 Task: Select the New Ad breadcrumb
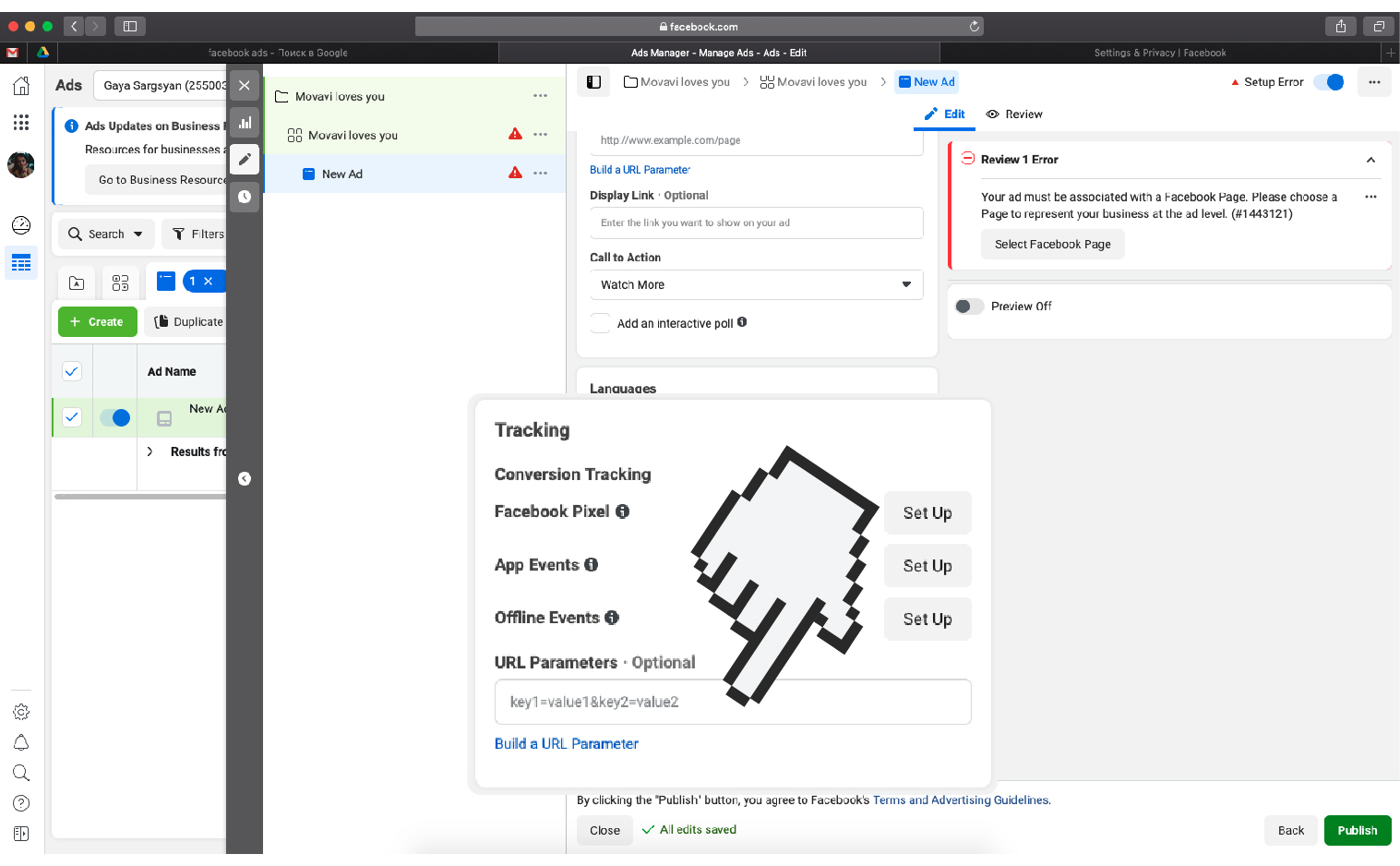pos(927,82)
